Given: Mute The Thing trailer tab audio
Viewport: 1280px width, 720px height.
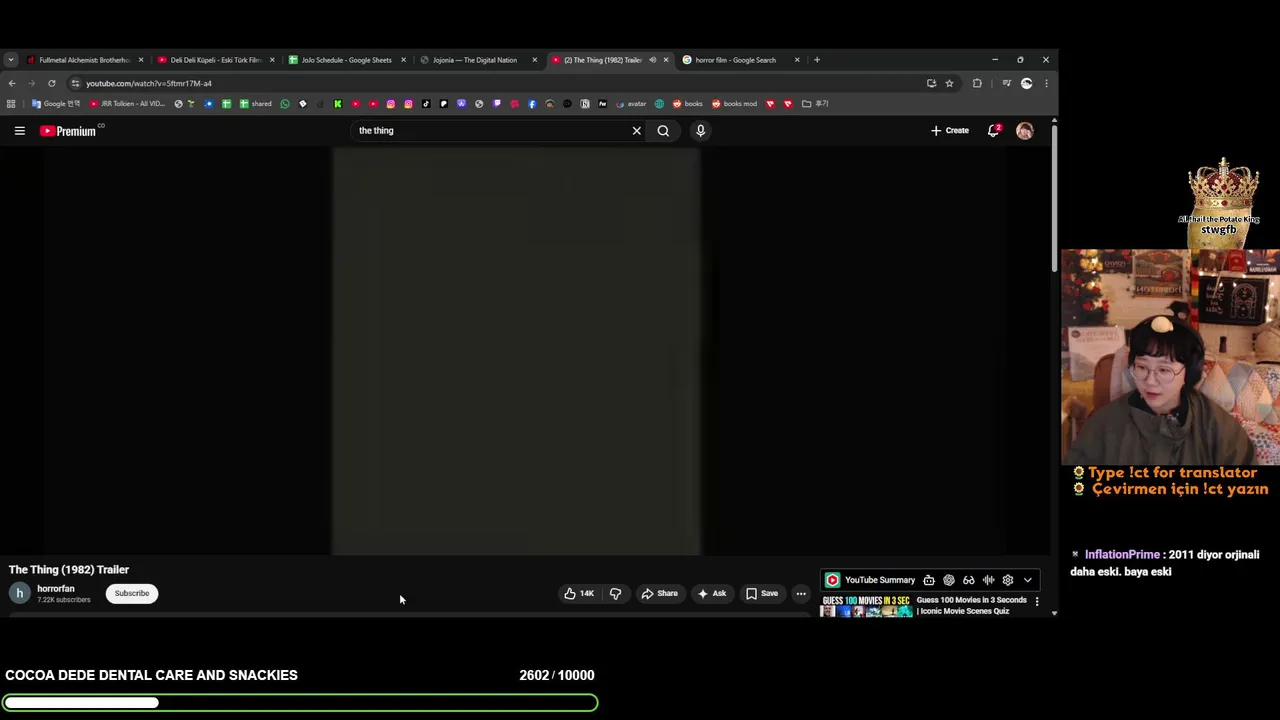Looking at the screenshot, I should (652, 60).
